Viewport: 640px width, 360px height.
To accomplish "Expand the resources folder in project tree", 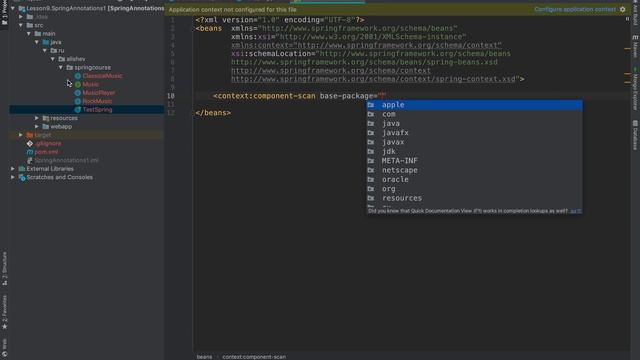I will click(37, 118).
